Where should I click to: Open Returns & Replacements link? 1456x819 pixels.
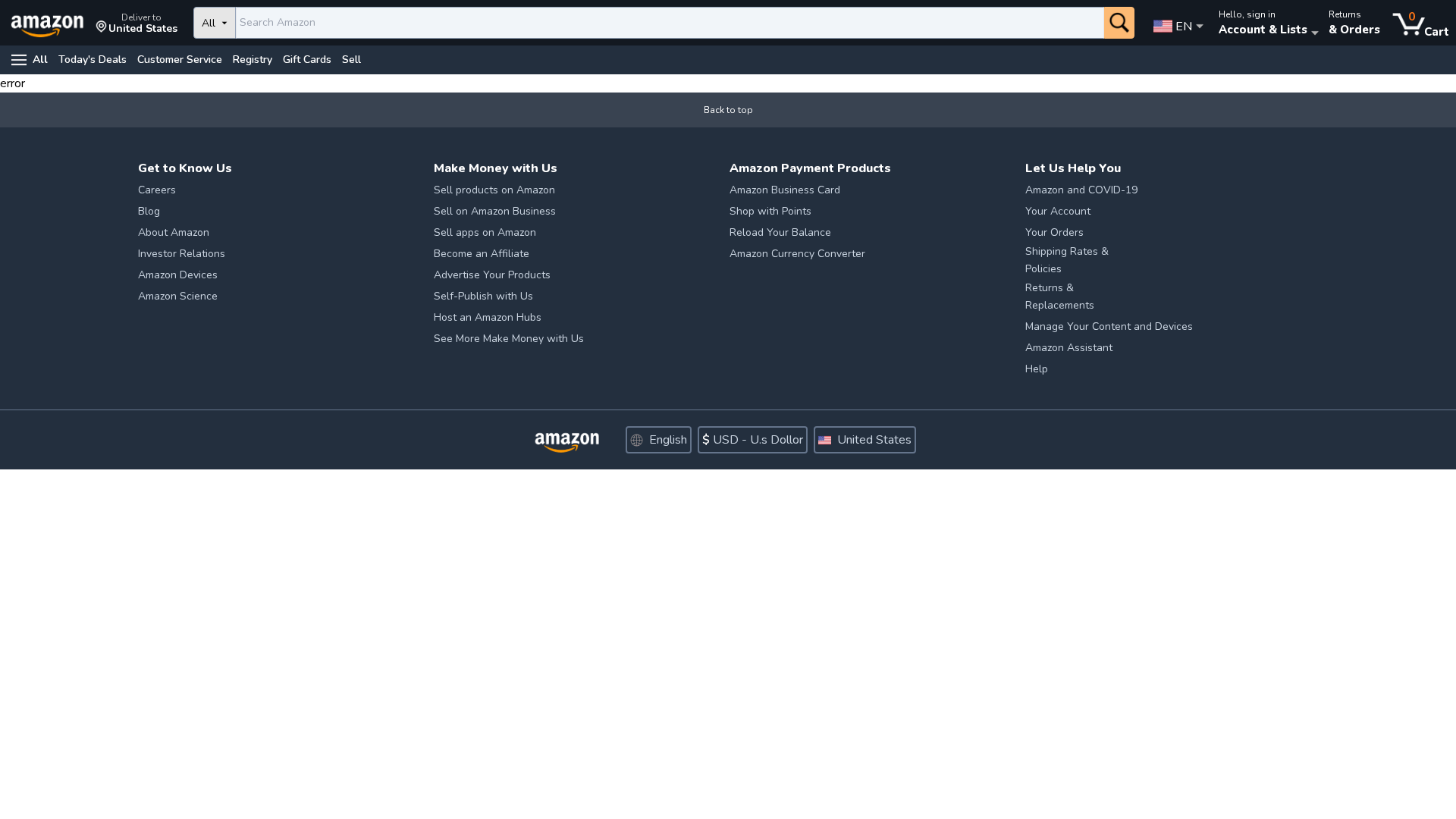[1059, 297]
